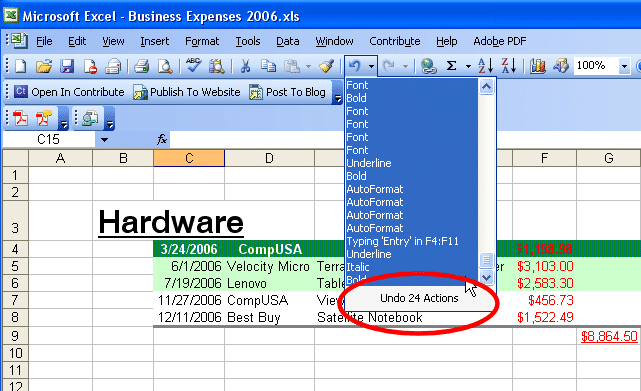Viewport: 641px width, 391px height.
Task: Open the Name Box dropdown arrow
Action: 104,140
